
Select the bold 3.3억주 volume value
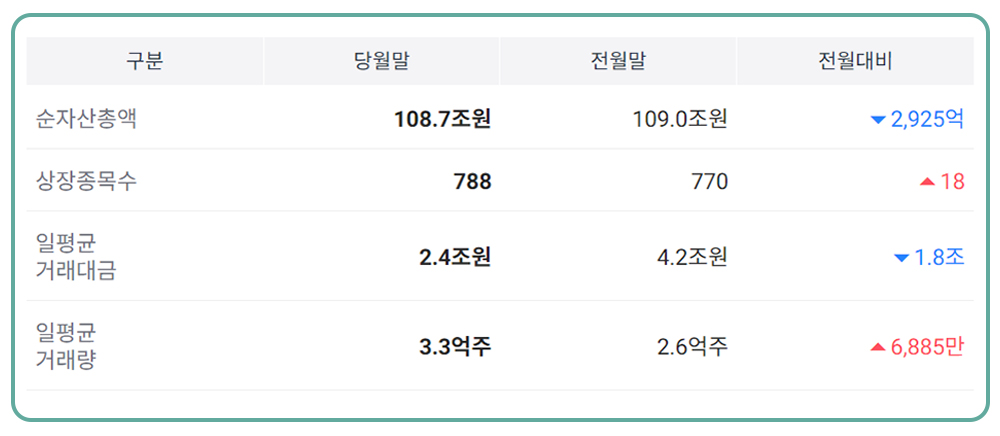pyautogui.click(x=455, y=347)
